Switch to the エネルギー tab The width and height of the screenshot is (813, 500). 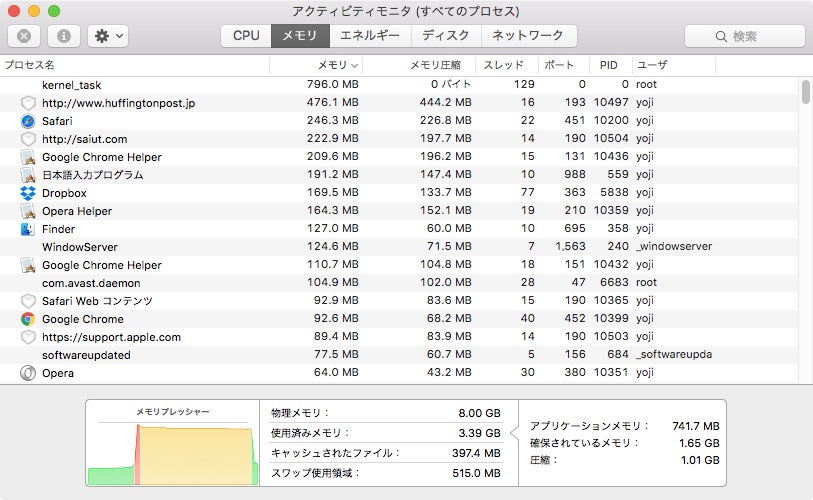coord(370,36)
